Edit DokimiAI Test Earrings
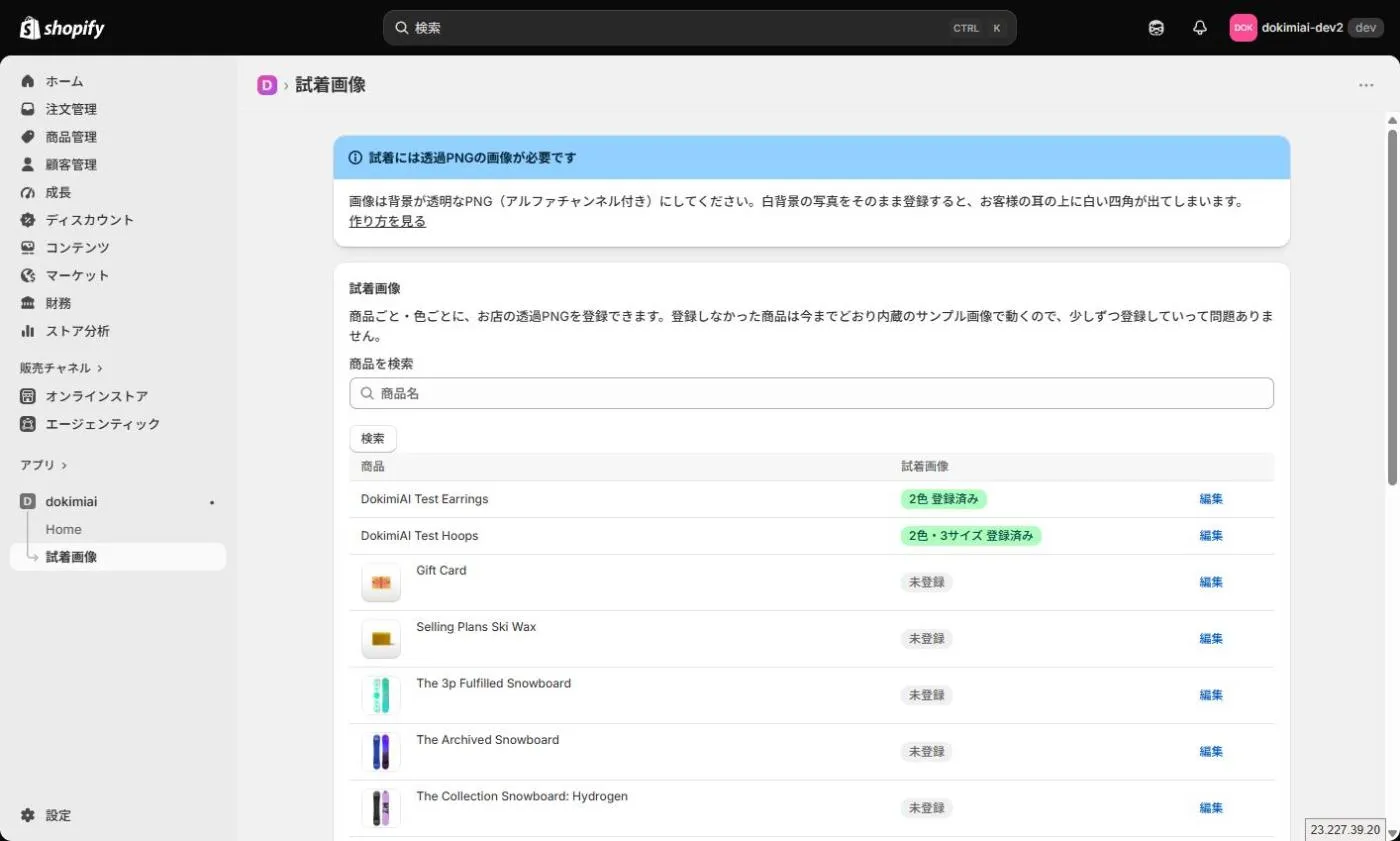The width and height of the screenshot is (1400, 841). pos(1211,499)
